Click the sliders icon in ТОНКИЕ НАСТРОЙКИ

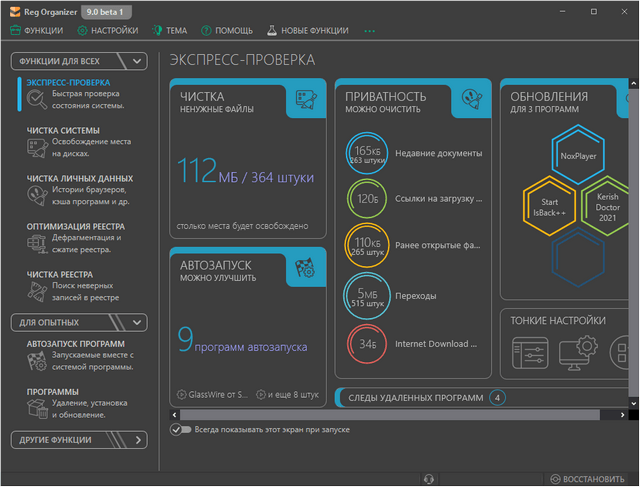[529, 351]
